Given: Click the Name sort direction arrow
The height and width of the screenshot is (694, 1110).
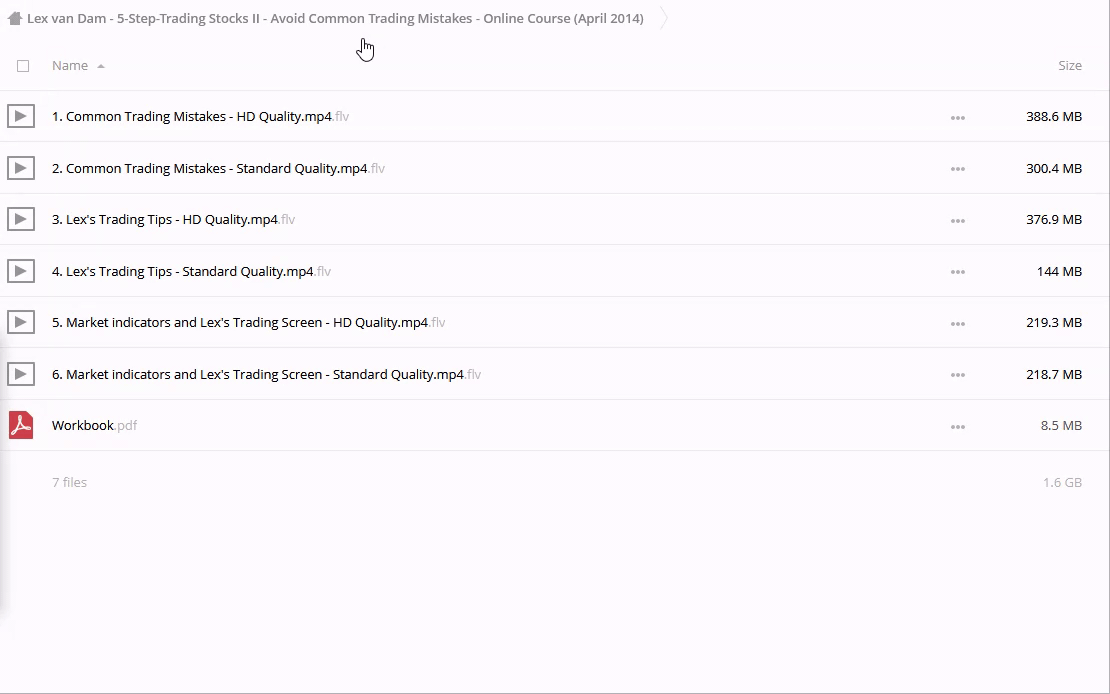Looking at the screenshot, I should click(x=101, y=66).
